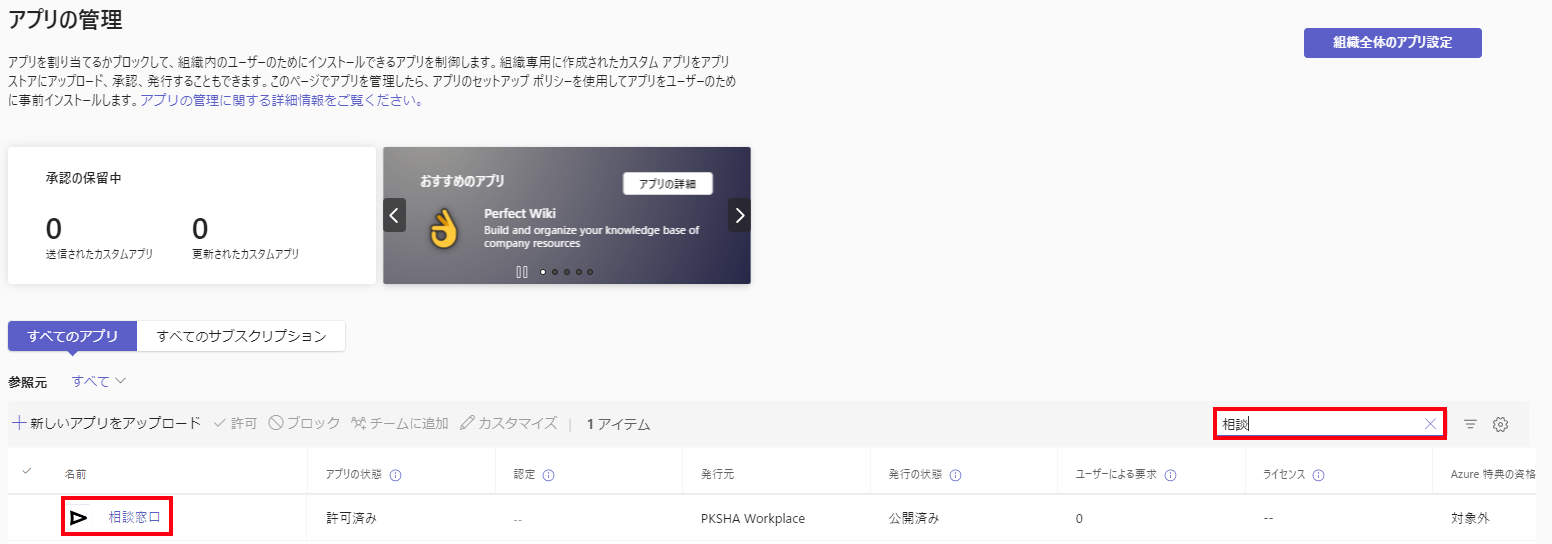This screenshot has height=544, width=1552.
Task: Open the 相談窓口 app link
Action: tap(135, 518)
